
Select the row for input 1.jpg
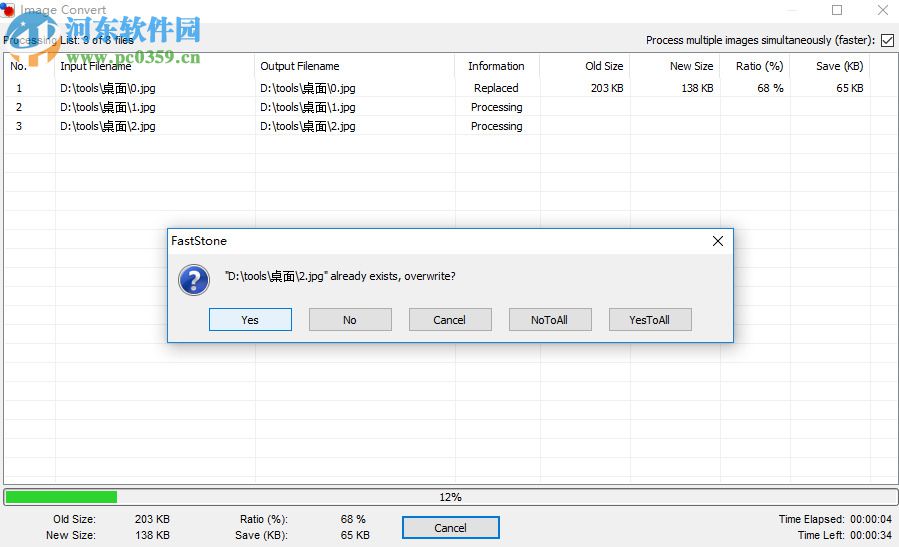(x=108, y=107)
